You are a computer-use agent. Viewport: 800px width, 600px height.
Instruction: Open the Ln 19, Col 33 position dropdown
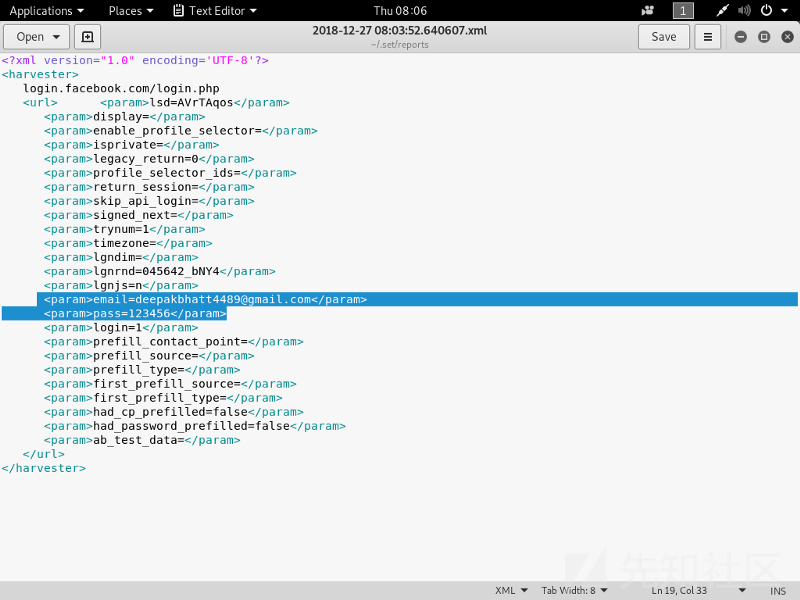(698, 590)
